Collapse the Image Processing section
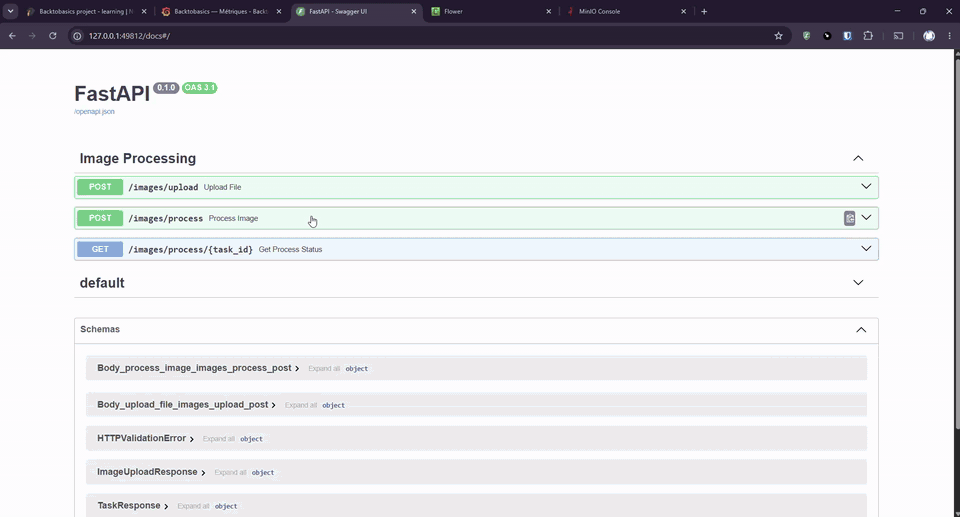 pos(858,159)
